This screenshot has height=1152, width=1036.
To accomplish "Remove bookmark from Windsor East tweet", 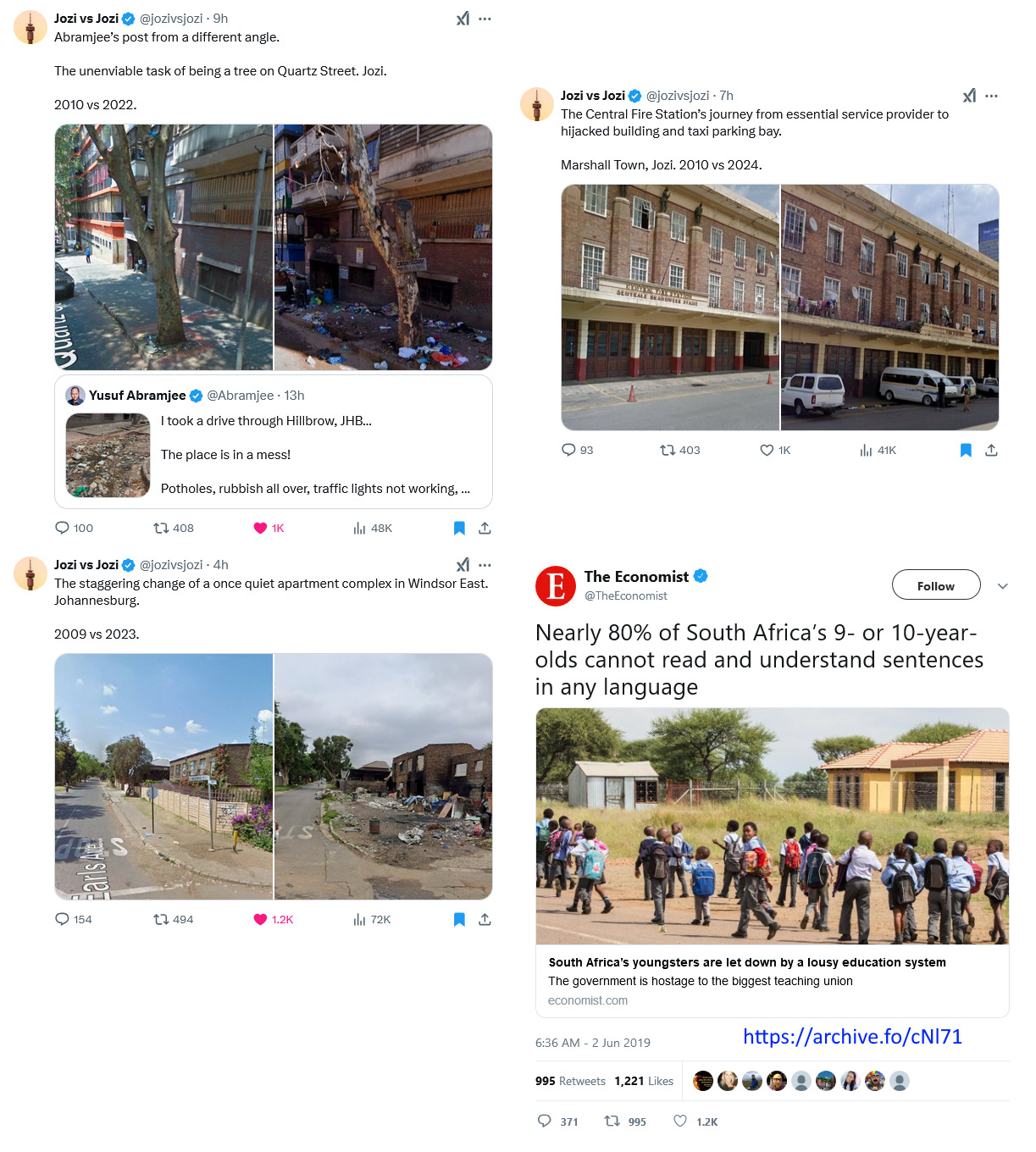I will 459,919.
